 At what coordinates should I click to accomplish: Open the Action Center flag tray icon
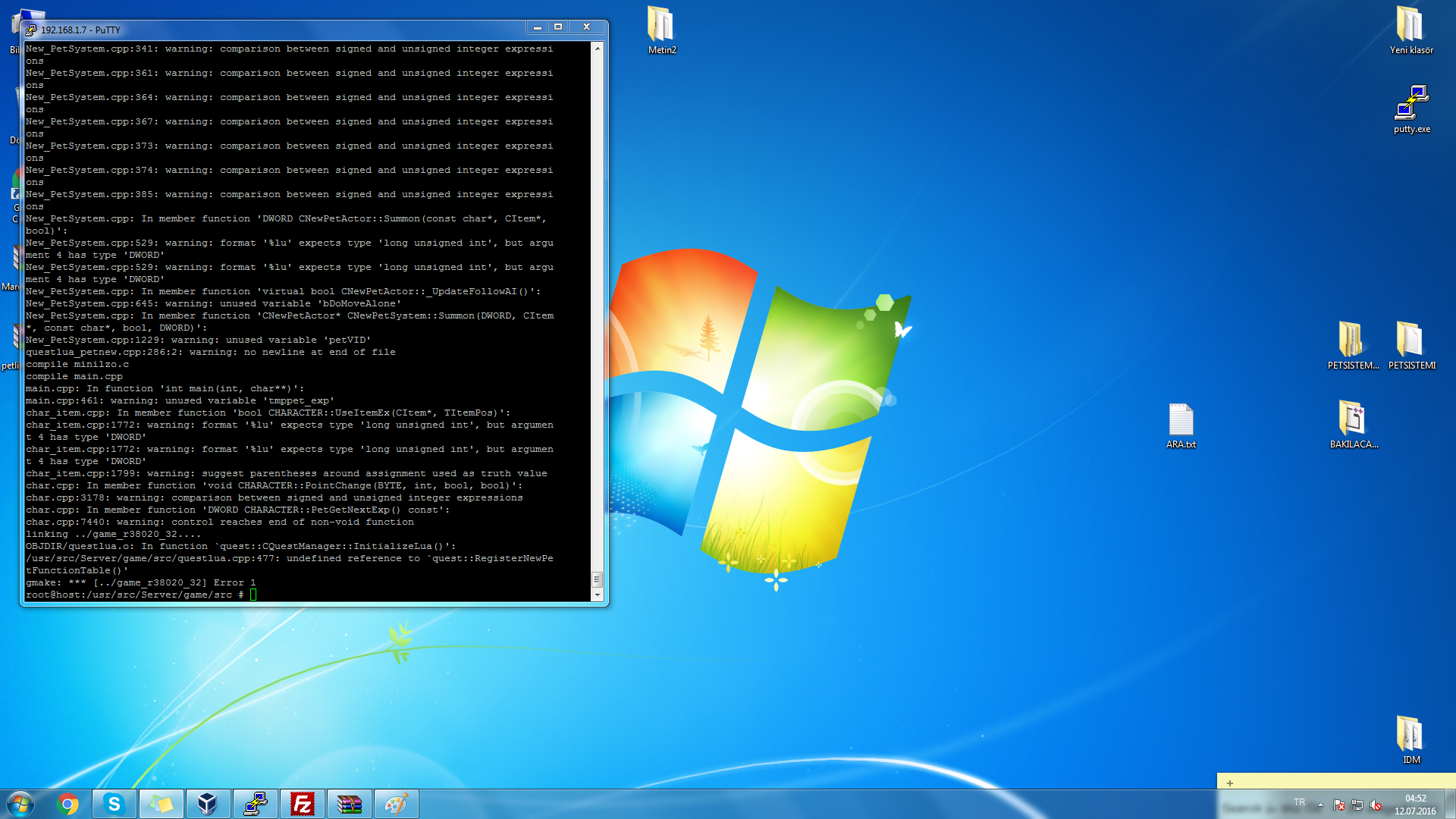tap(1339, 805)
